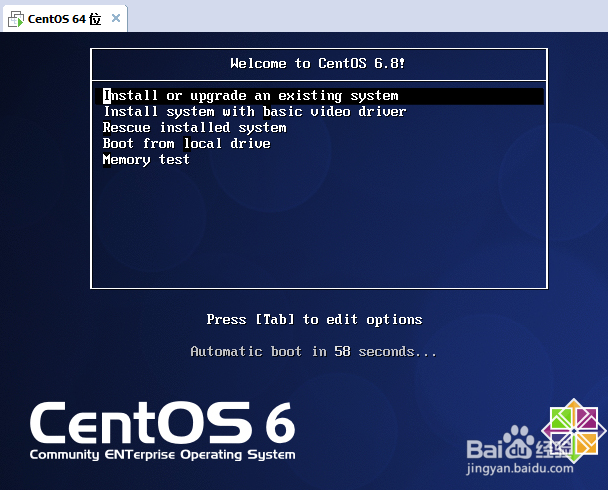
Task: Choose Rescue installed system entry
Action: pos(194,128)
